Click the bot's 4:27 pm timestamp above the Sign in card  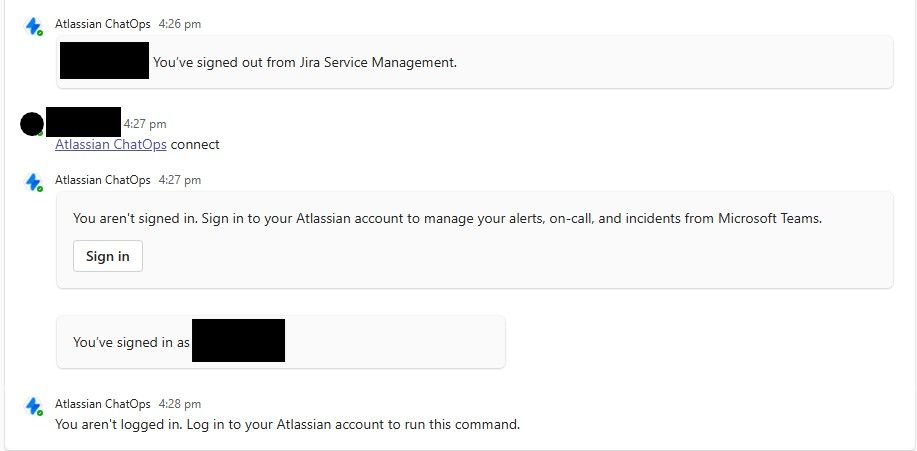click(180, 180)
